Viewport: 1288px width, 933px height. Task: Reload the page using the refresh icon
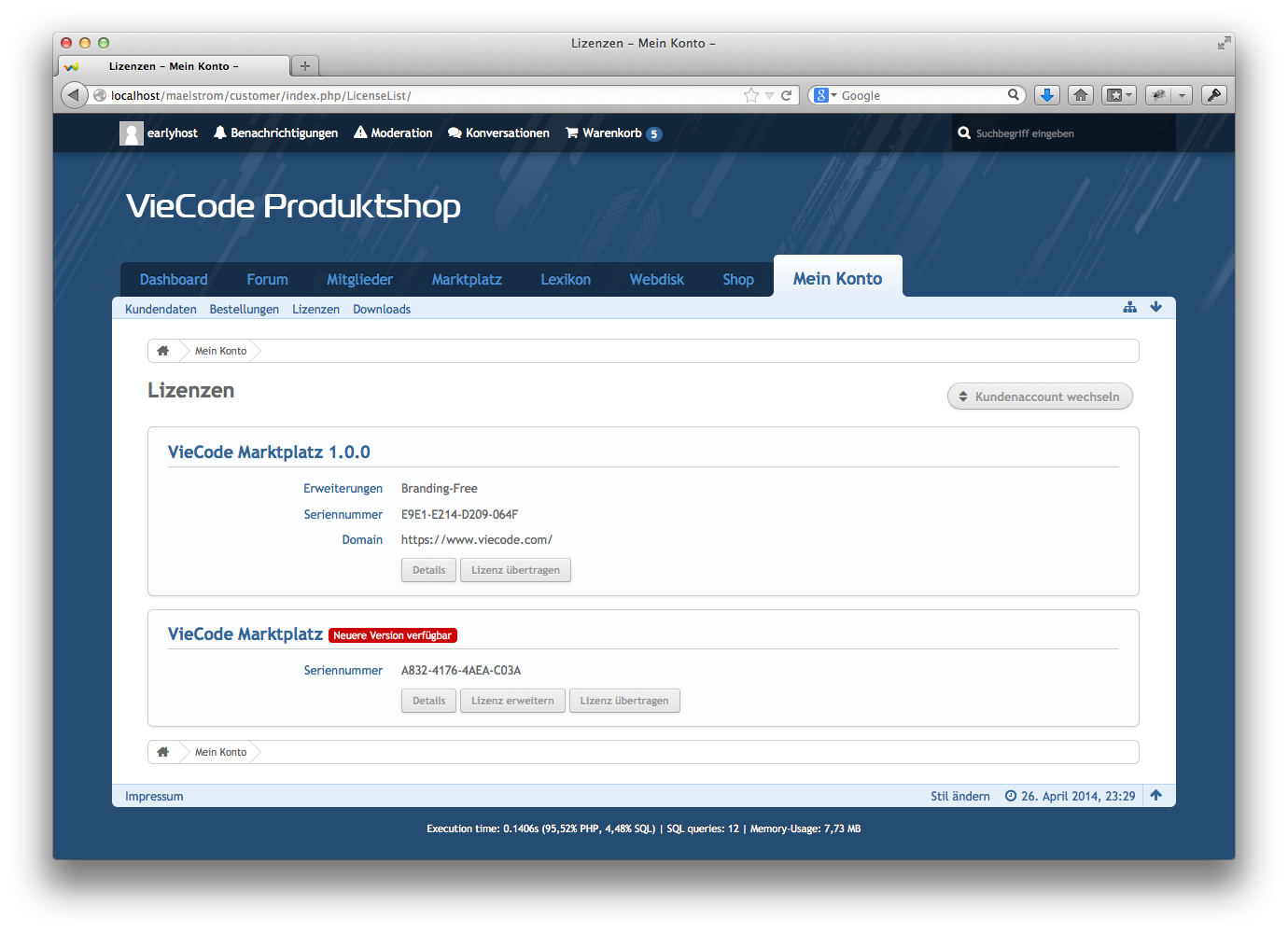(x=786, y=95)
